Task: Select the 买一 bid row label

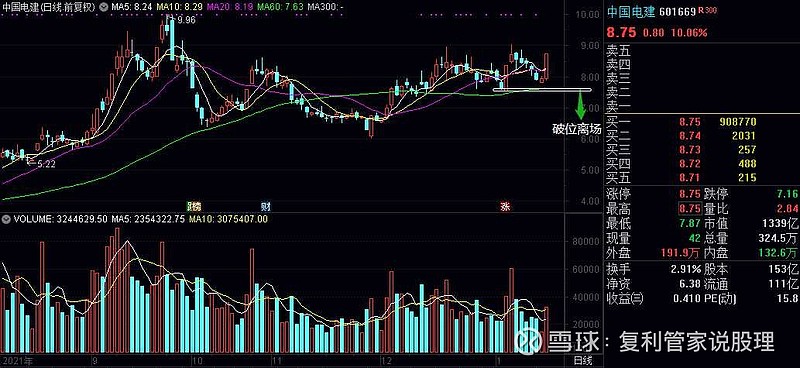Action: [618, 122]
